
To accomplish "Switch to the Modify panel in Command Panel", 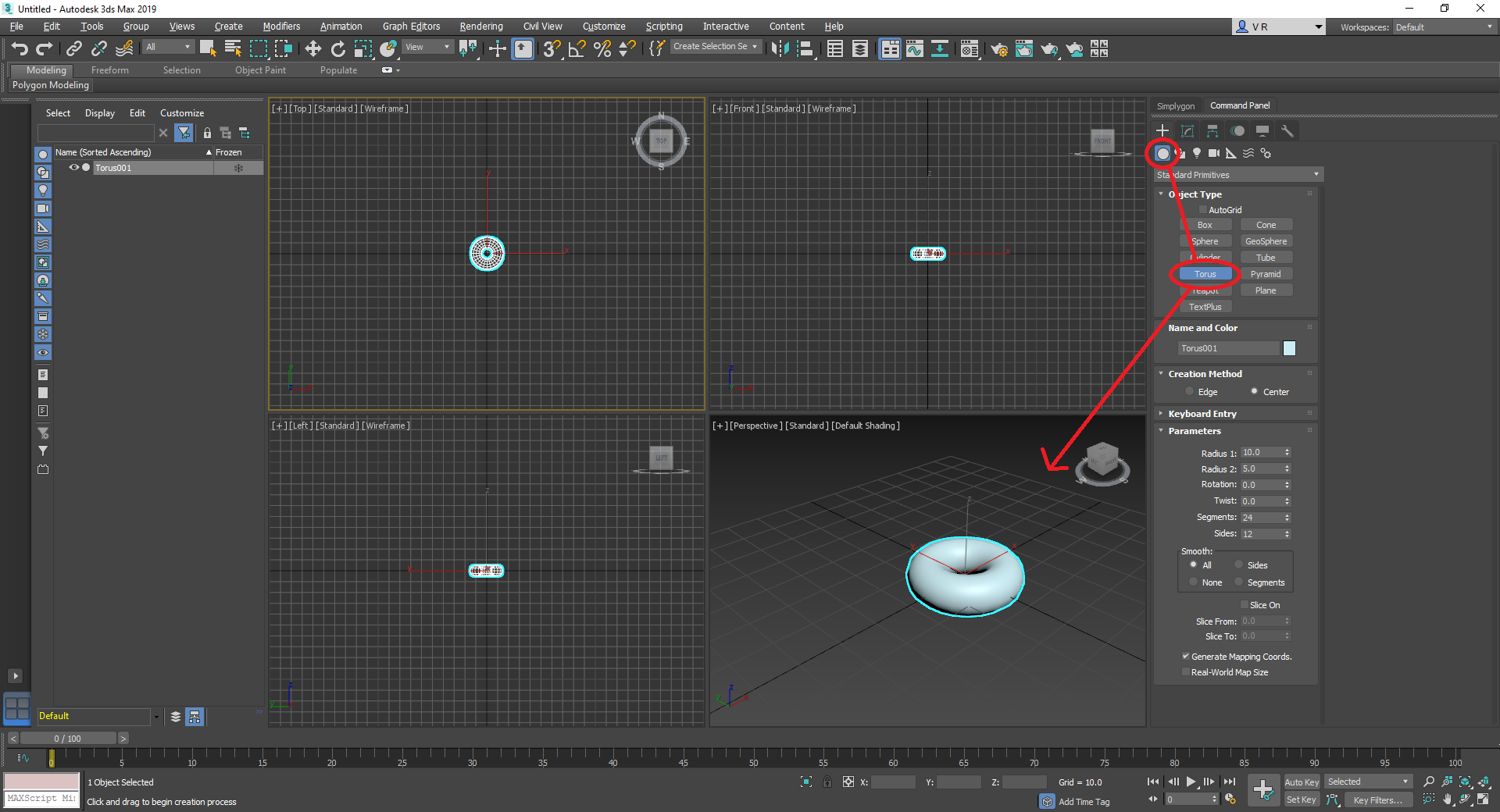I will tap(1187, 130).
